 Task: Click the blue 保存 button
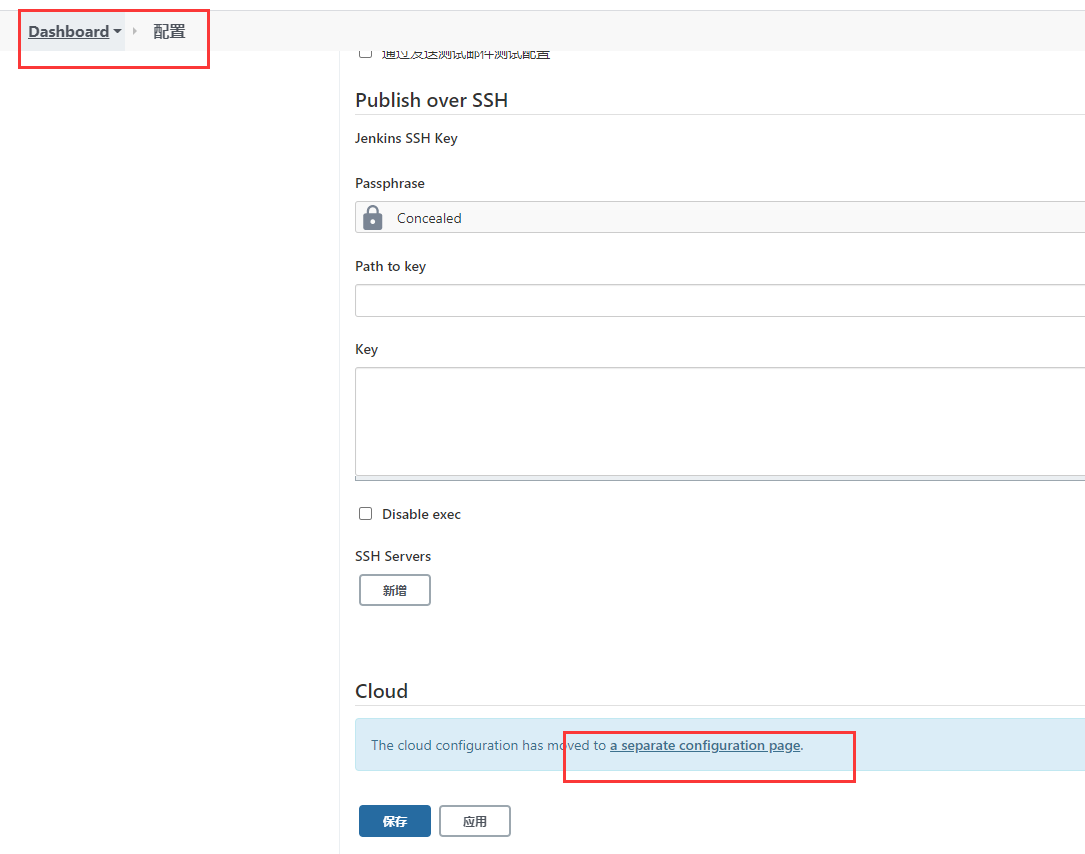[x=394, y=821]
